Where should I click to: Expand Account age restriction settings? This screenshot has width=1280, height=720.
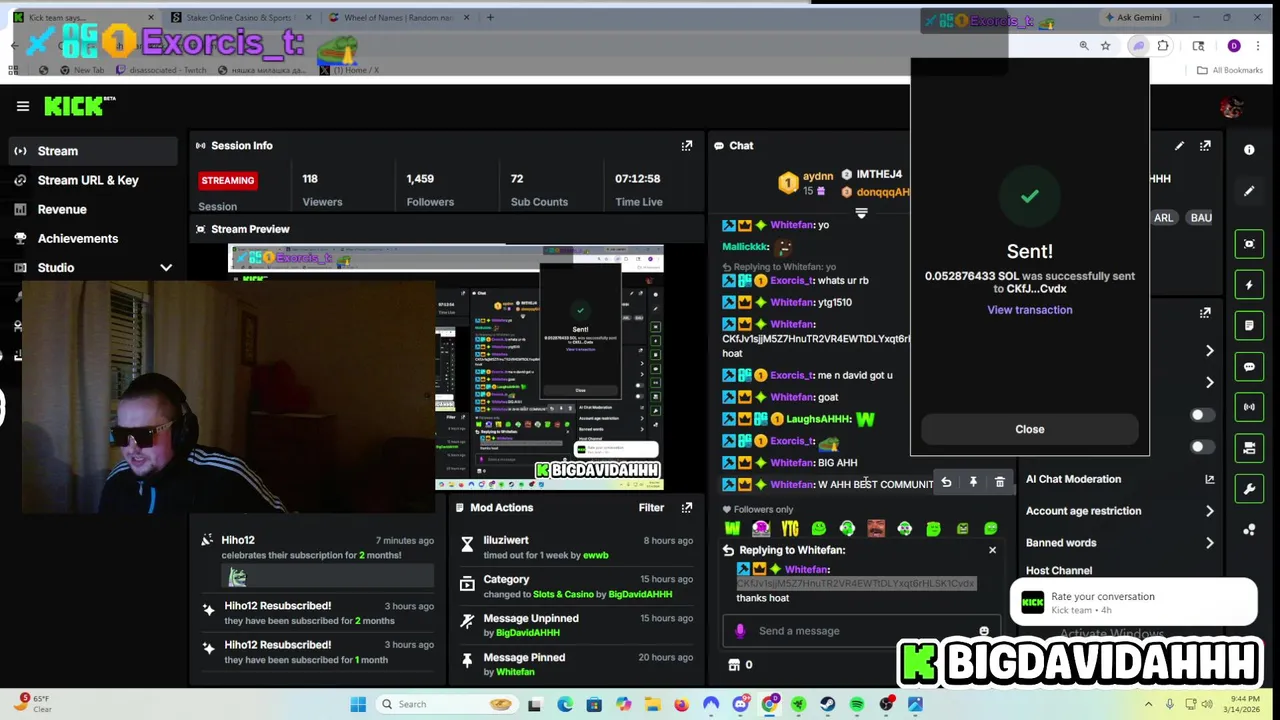pos(1209,511)
